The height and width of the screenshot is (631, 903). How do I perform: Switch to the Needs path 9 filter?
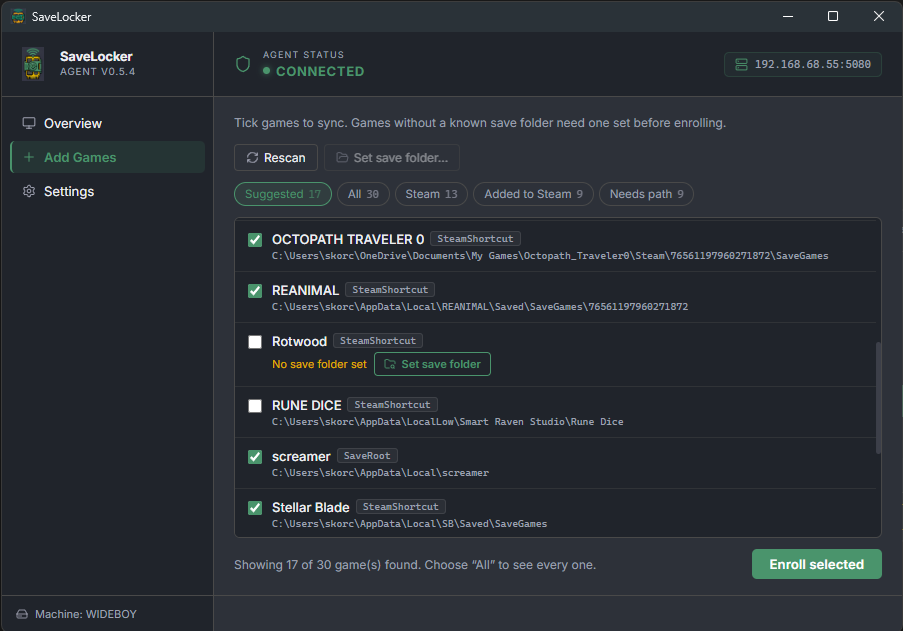646,194
